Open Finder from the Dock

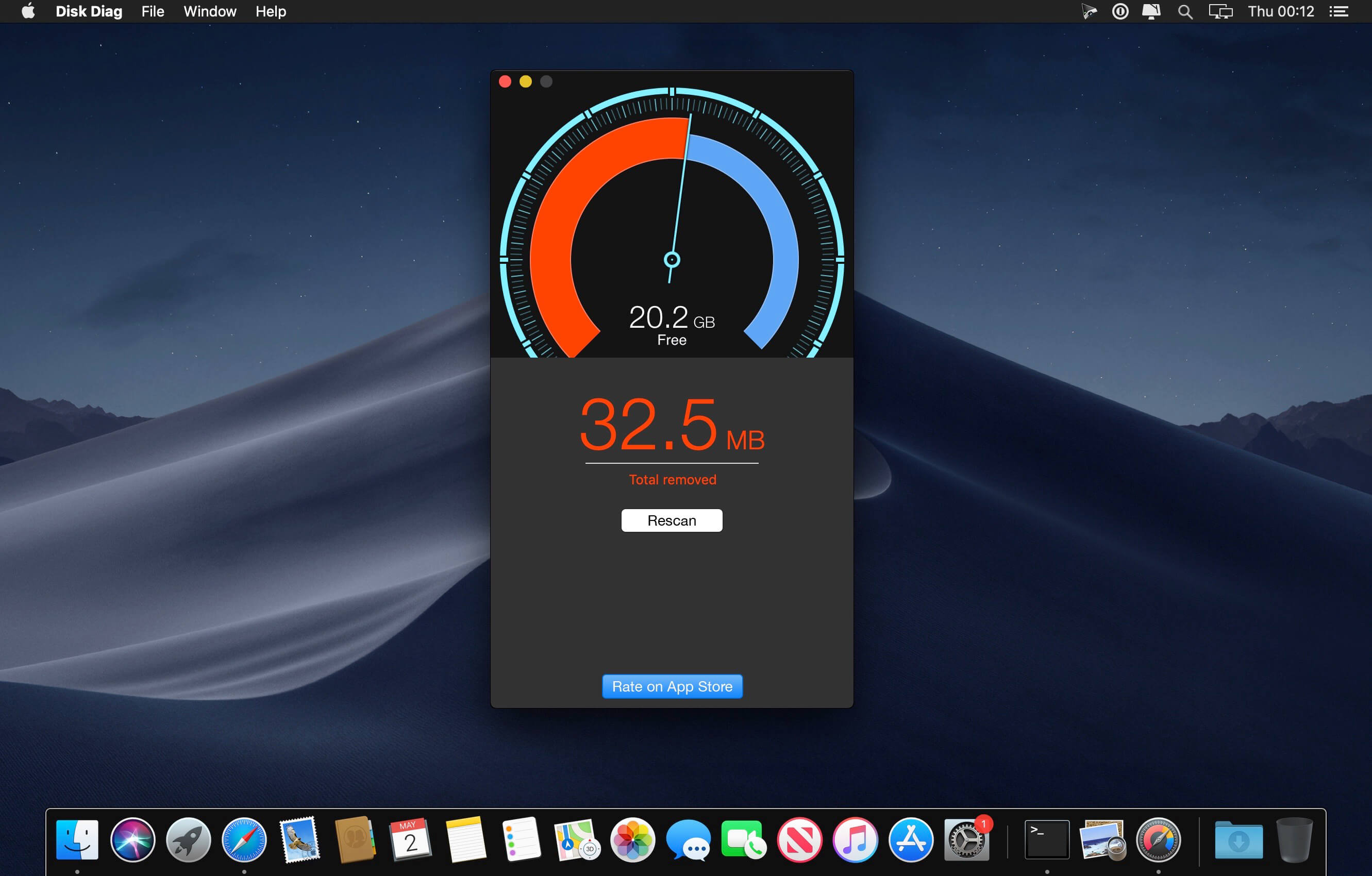(x=77, y=839)
